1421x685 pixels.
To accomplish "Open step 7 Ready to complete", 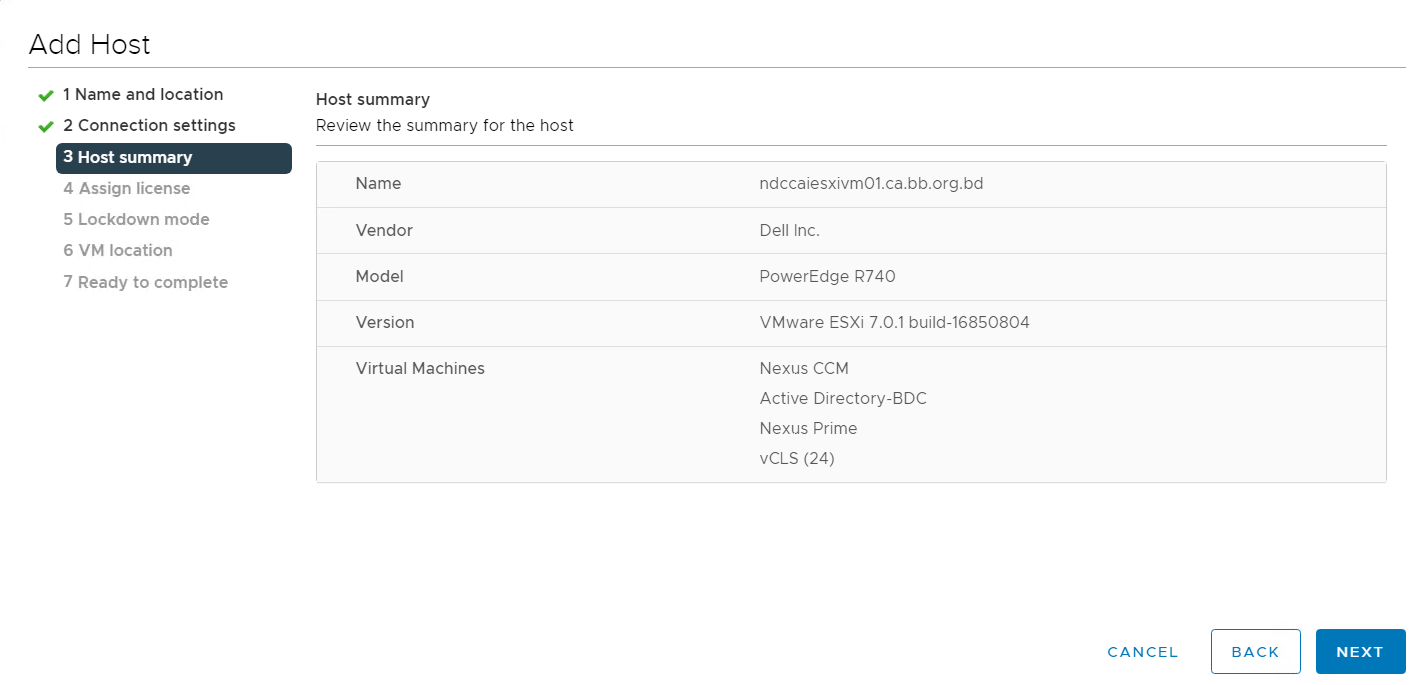I will (145, 283).
